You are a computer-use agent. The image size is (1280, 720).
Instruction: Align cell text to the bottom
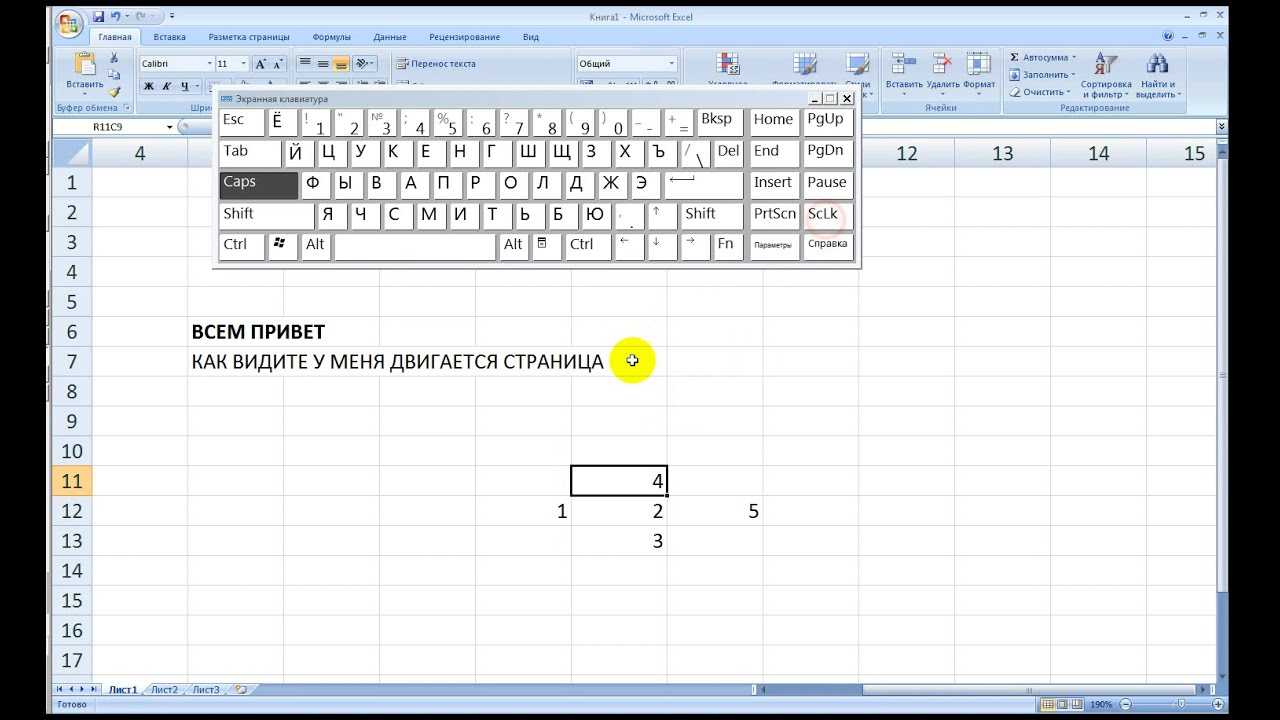coord(341,63)
